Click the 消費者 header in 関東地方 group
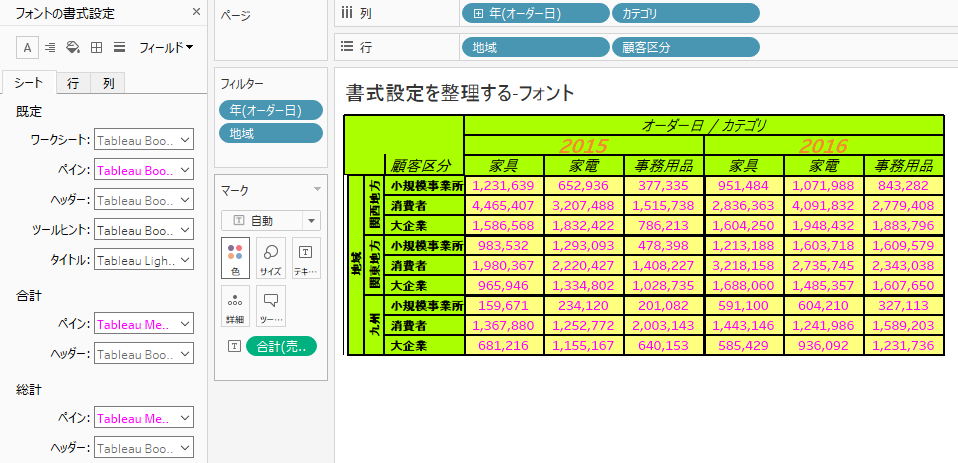This screenshot has width=958, height=463. tap(424, 266)
